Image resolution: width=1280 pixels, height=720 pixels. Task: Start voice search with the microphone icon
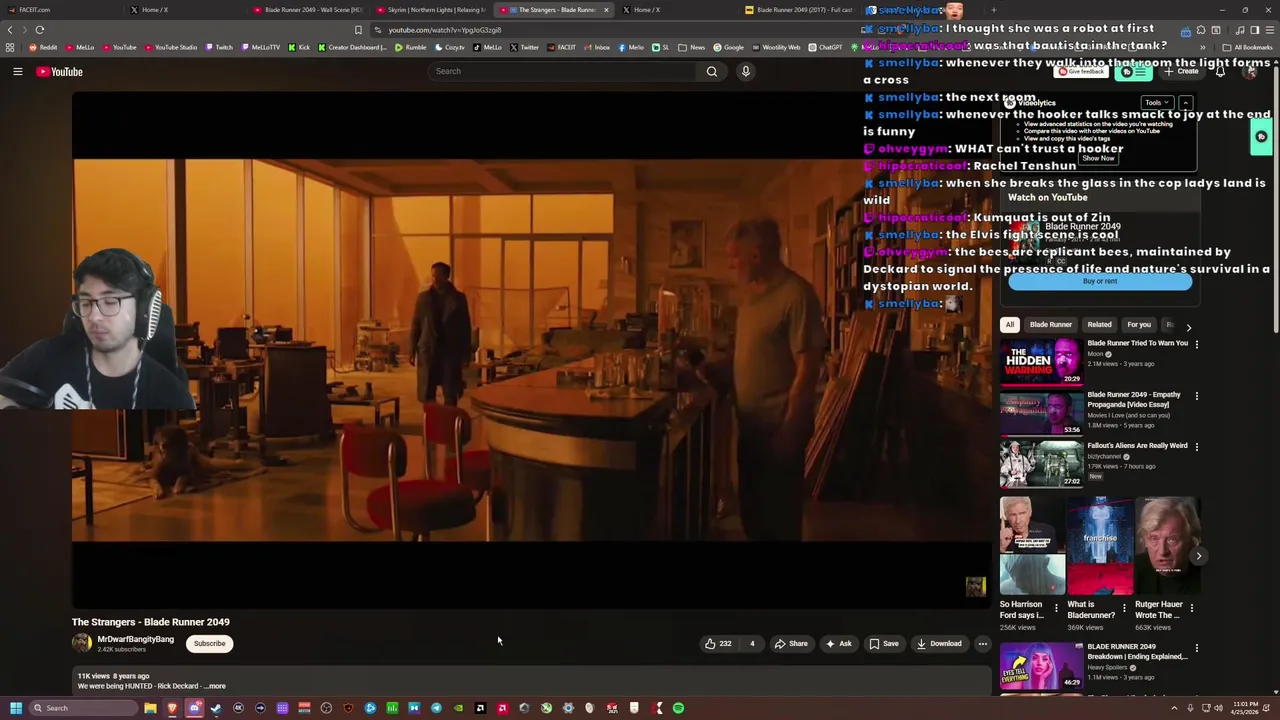pyautogui.click(x=745, y=71)
